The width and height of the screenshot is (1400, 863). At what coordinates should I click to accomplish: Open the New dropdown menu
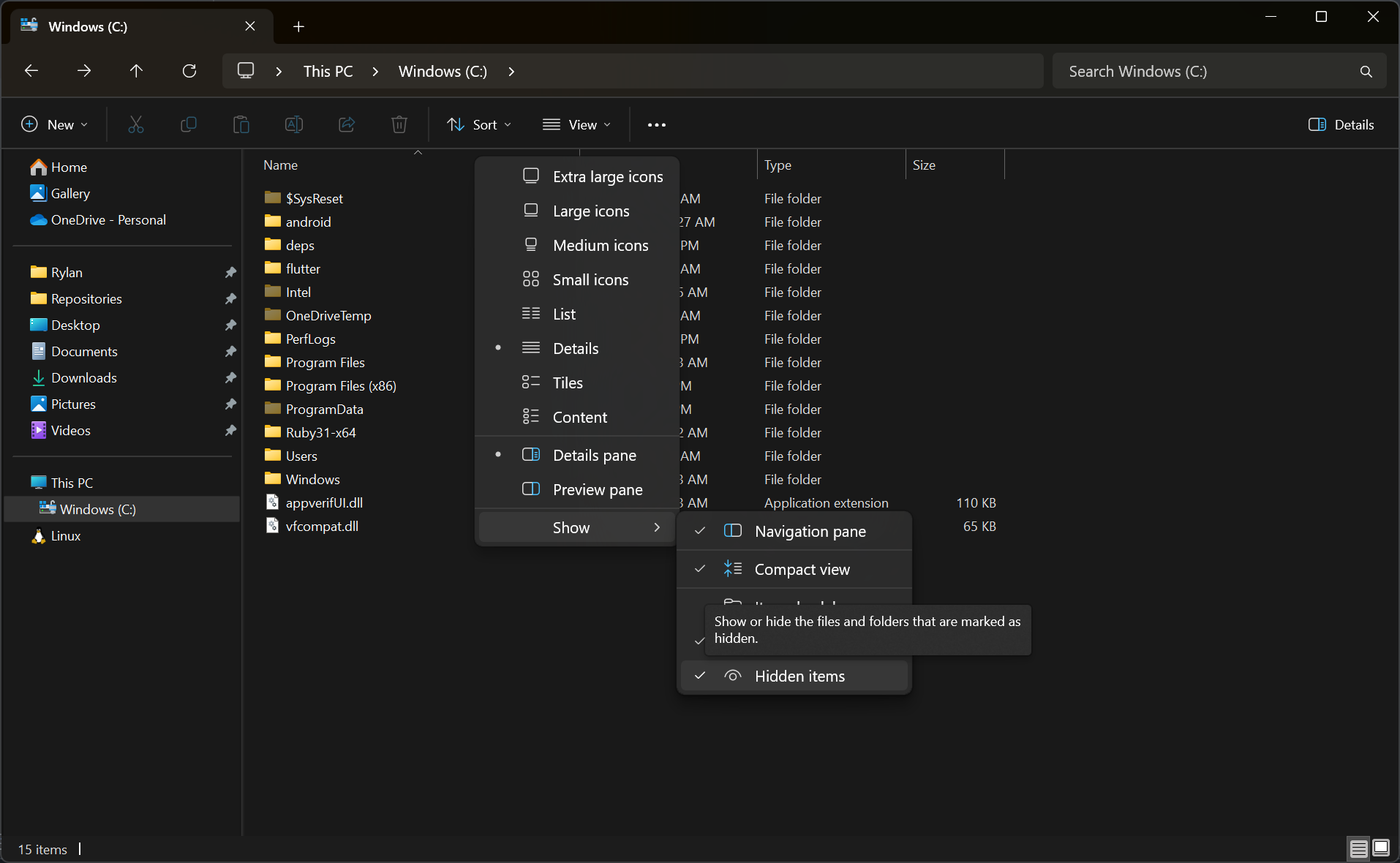click(x=55, y=125)
